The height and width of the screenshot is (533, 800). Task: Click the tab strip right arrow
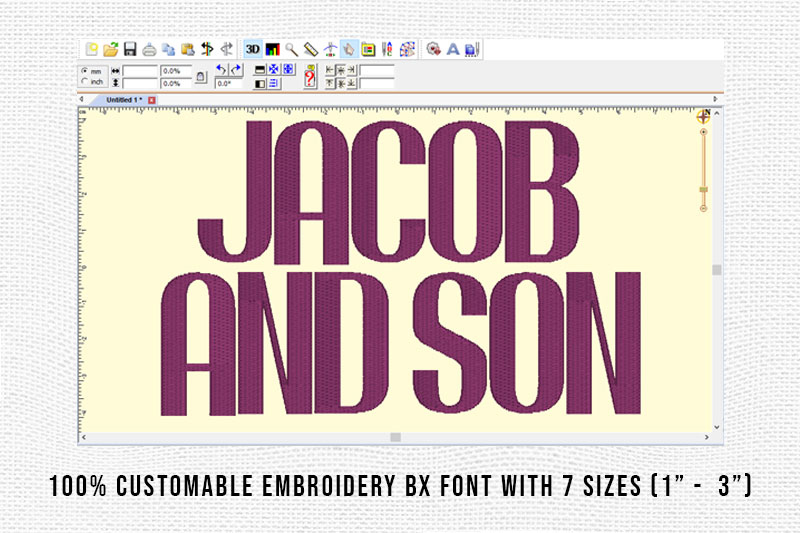coord(715,99)
